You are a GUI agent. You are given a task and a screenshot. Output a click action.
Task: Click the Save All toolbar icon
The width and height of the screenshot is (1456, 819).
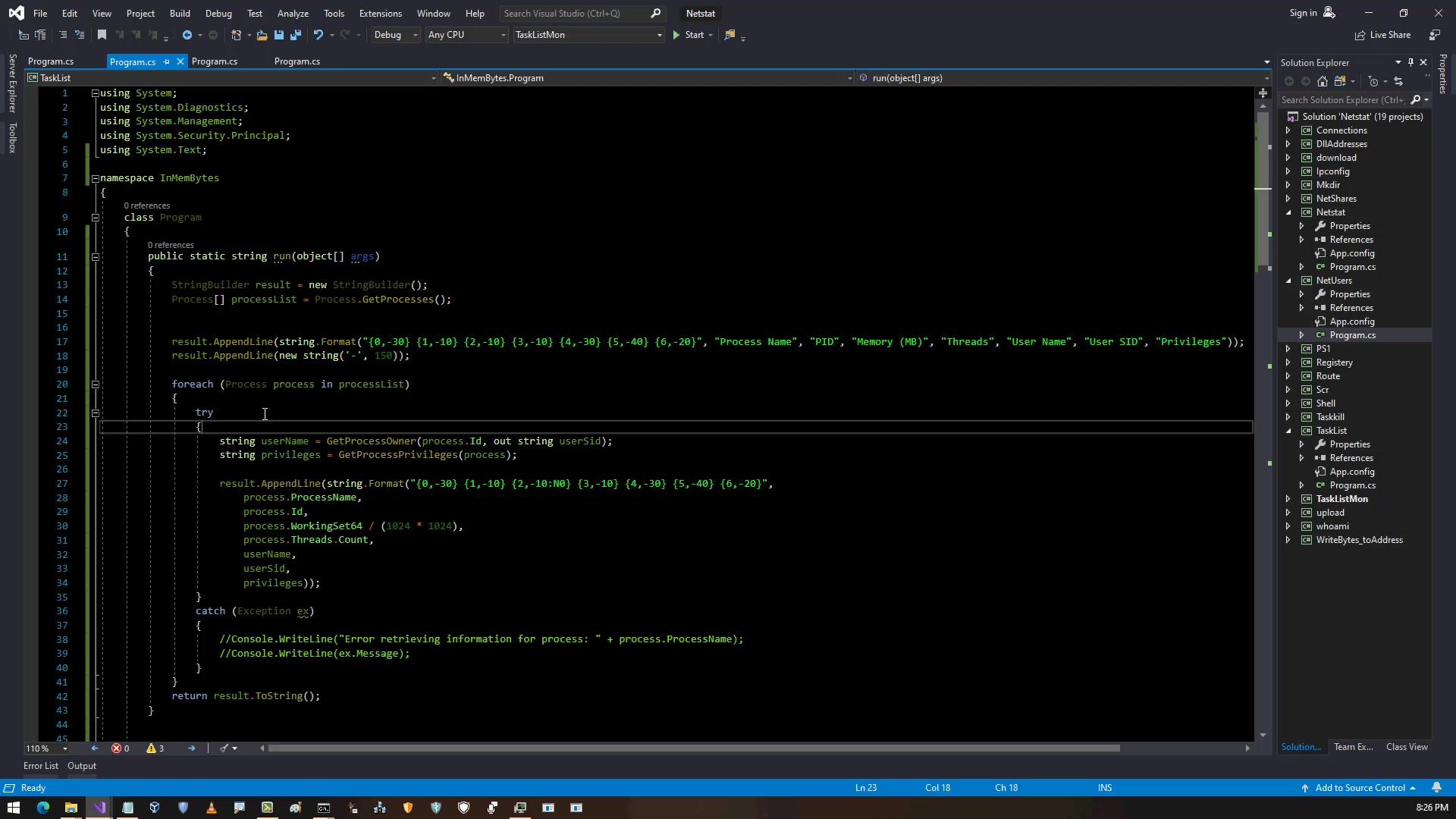click(296, 35)
